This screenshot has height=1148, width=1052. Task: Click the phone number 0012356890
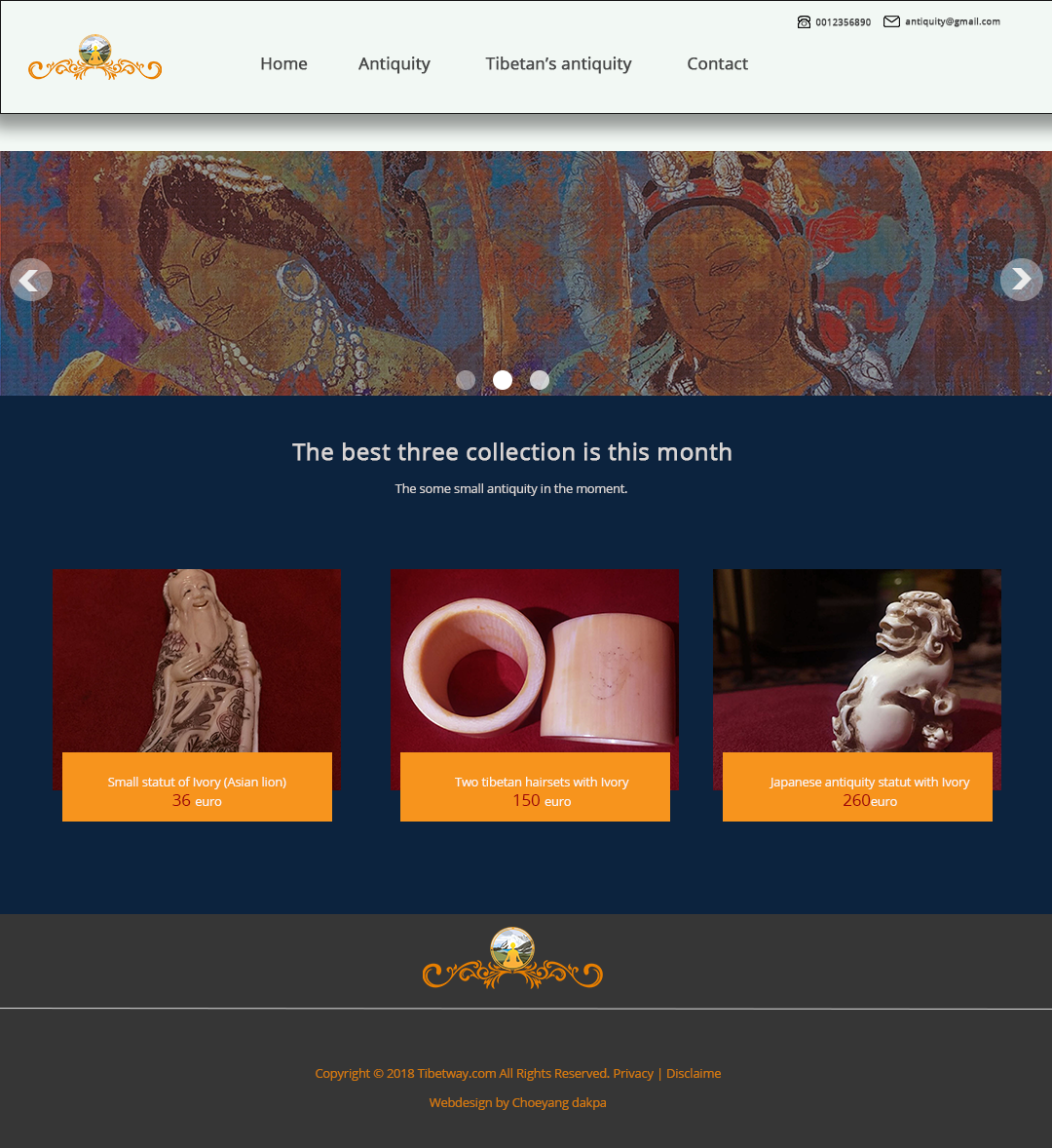(843, 22)
